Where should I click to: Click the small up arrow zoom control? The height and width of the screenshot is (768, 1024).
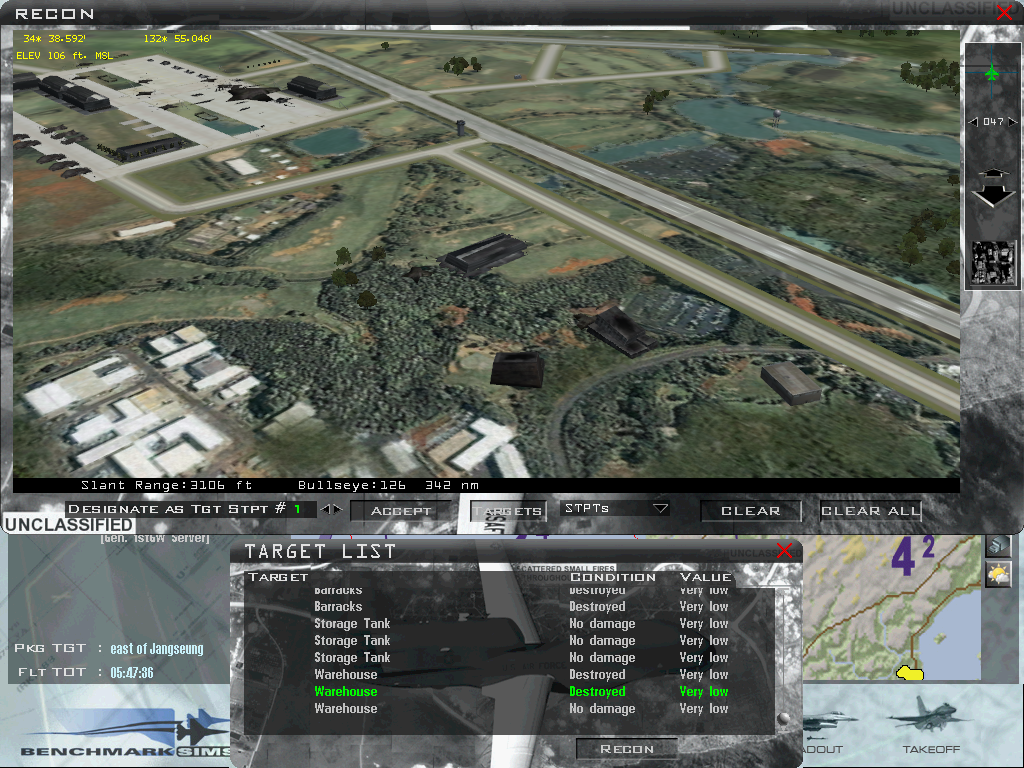click(x=993, y=172)
